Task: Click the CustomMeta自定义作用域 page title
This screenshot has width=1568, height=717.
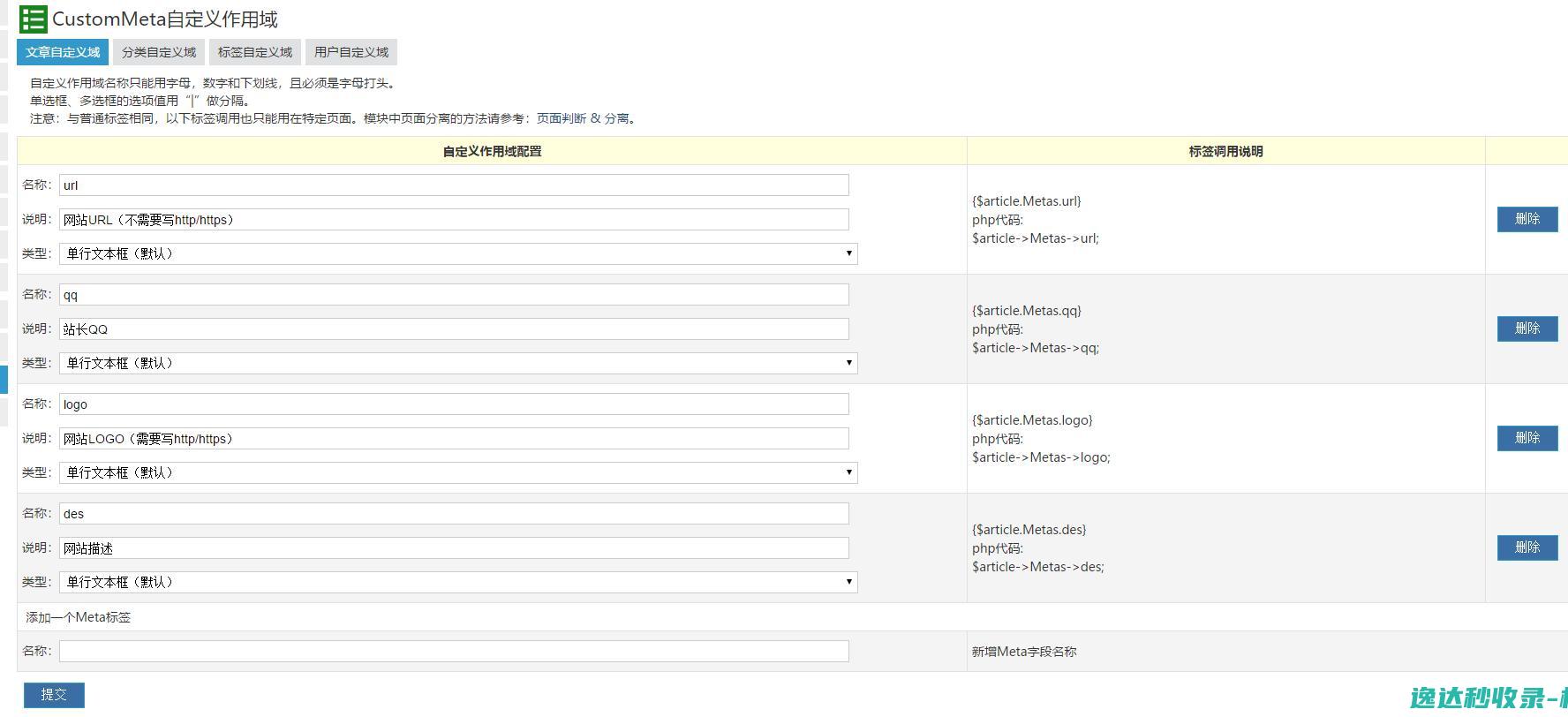Action: (x=165, y=19)
